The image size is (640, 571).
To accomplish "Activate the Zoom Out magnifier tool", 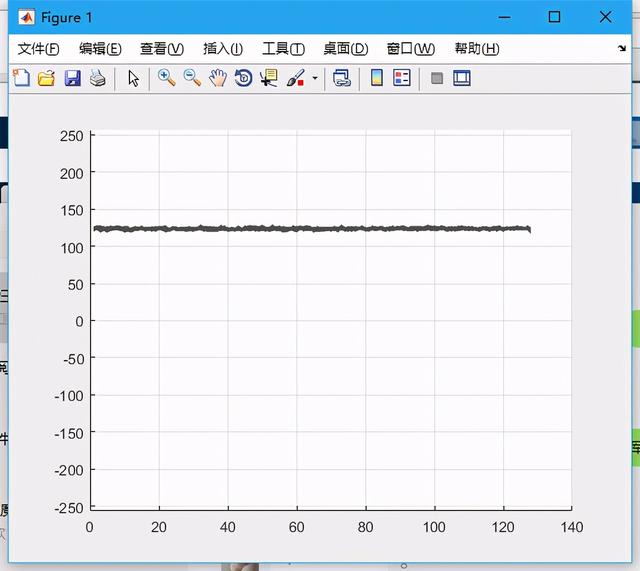I will tap(192, 78).
